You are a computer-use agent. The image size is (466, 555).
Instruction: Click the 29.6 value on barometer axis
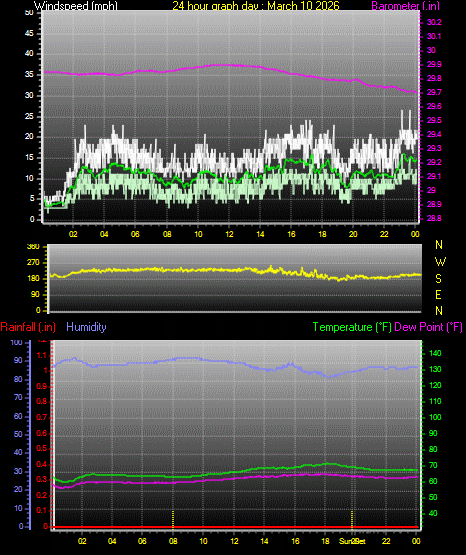tap(434, 107)
